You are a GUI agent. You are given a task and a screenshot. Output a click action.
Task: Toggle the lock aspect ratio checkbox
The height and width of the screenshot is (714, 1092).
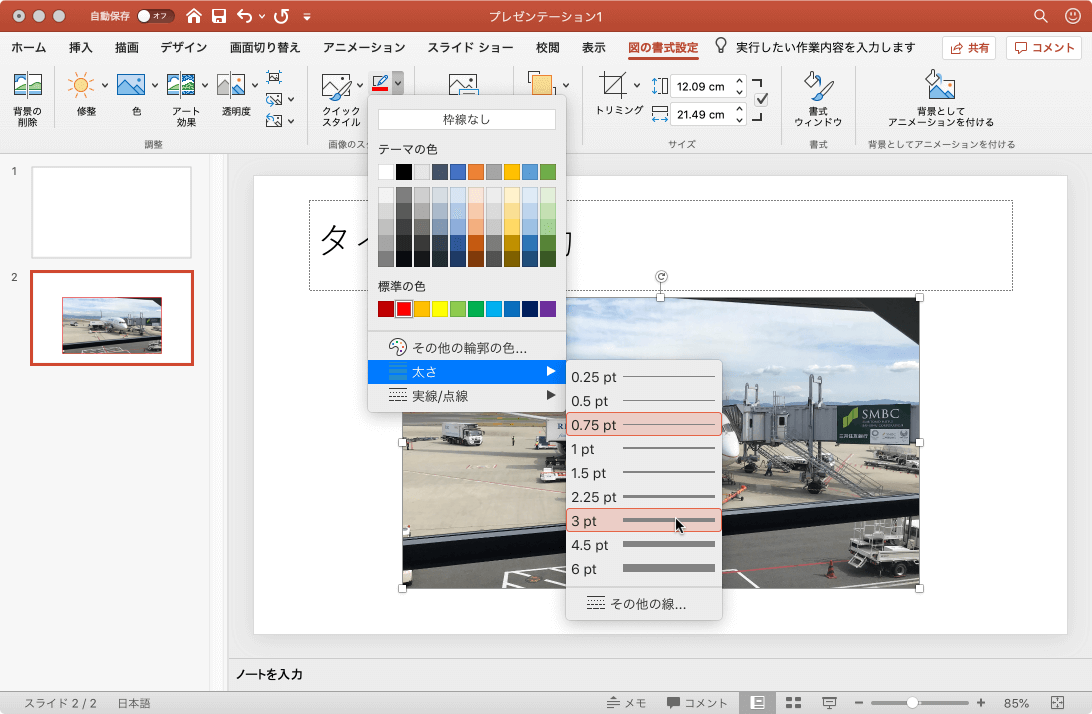(761, 99)
